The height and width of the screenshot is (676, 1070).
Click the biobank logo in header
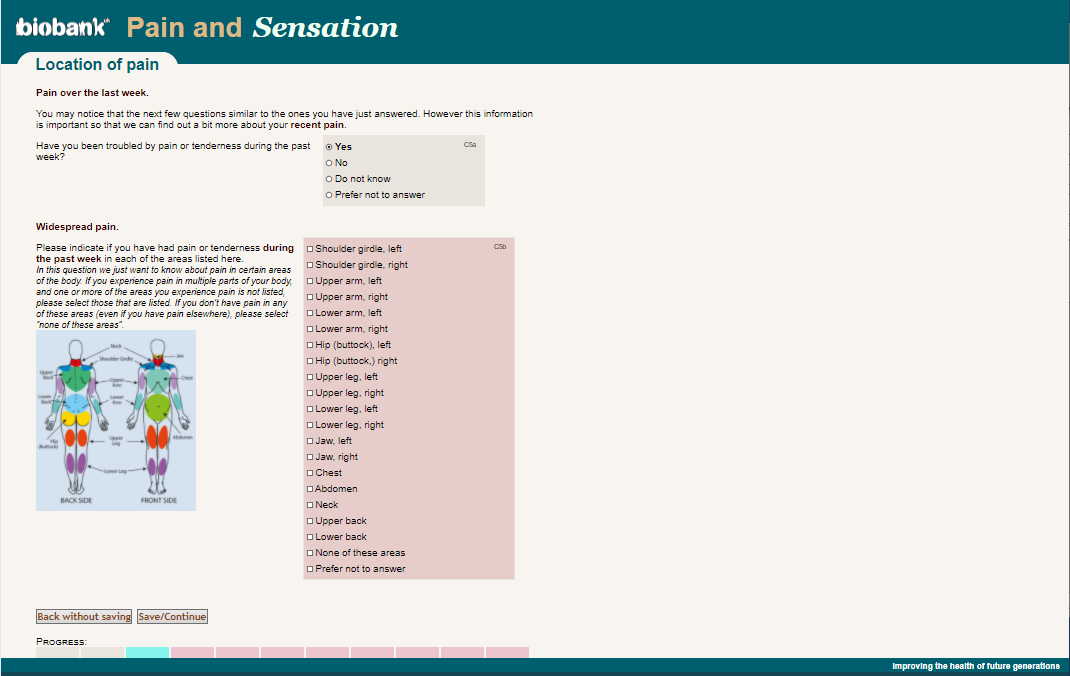63,27
